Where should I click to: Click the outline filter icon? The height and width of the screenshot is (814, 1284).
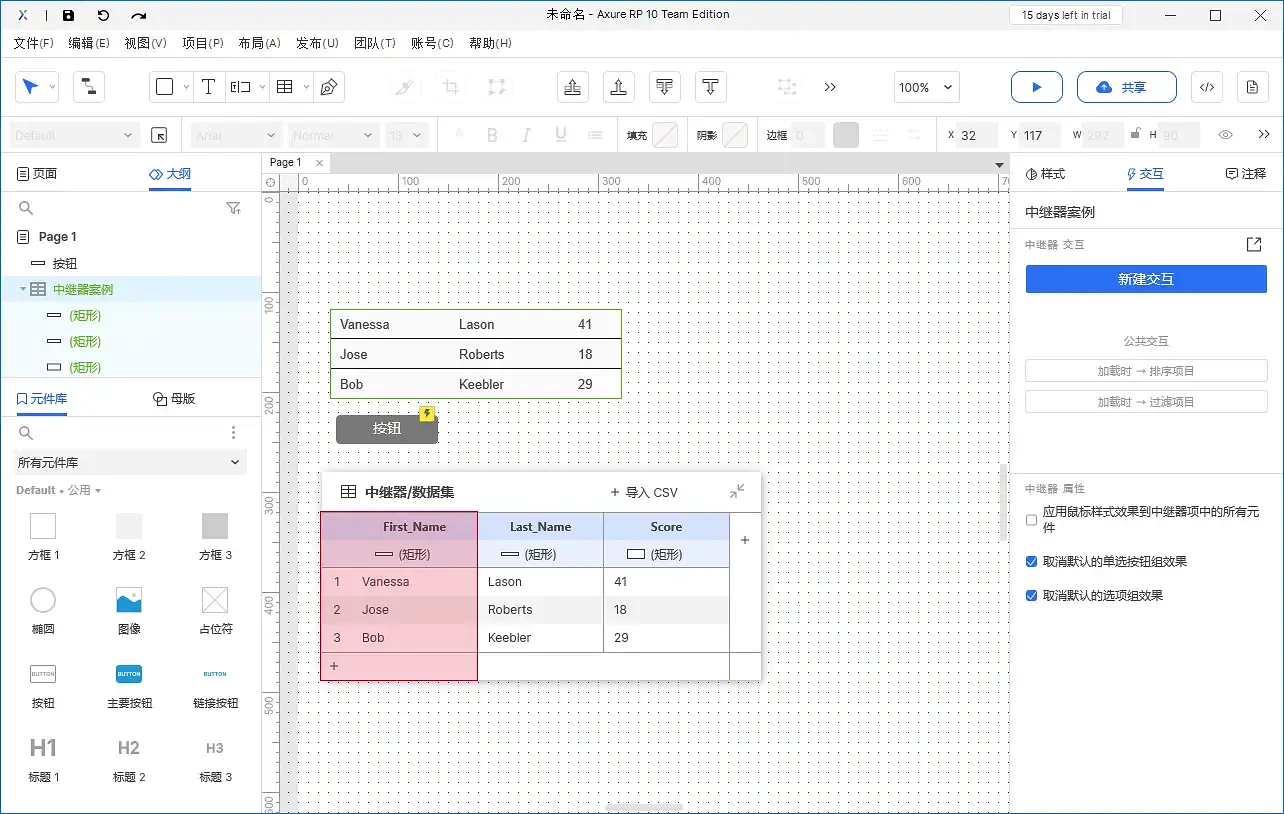(x=233, y=208)
